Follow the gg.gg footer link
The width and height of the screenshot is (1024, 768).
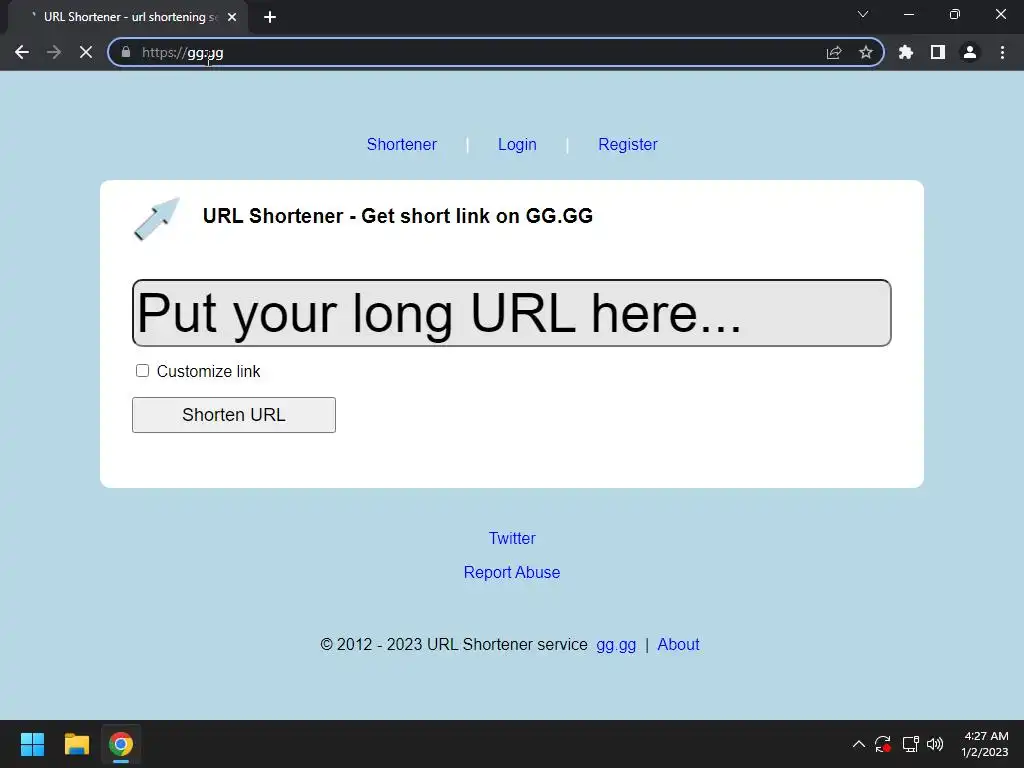[616, 645]
